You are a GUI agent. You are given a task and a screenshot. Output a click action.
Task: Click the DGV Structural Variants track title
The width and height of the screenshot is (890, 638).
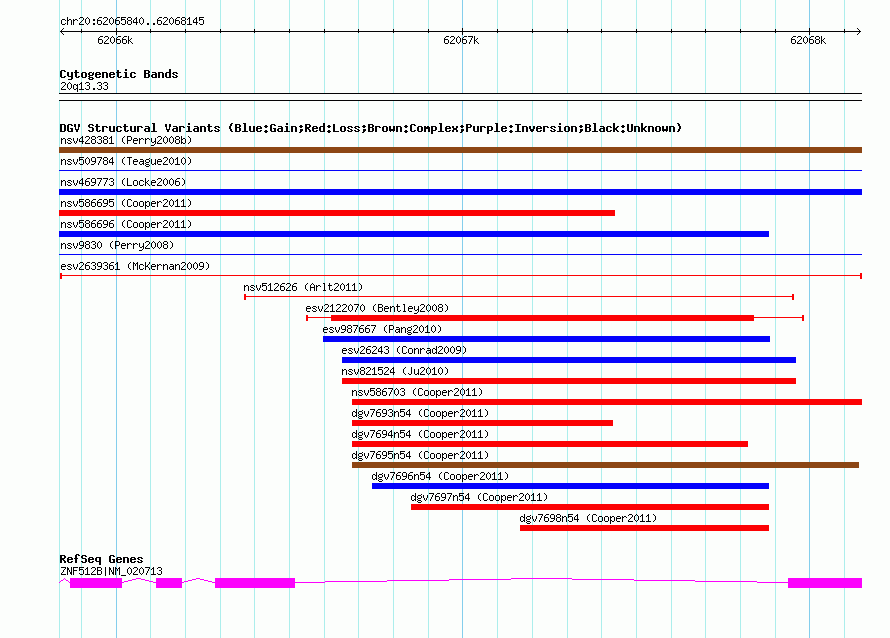[371, 128]
